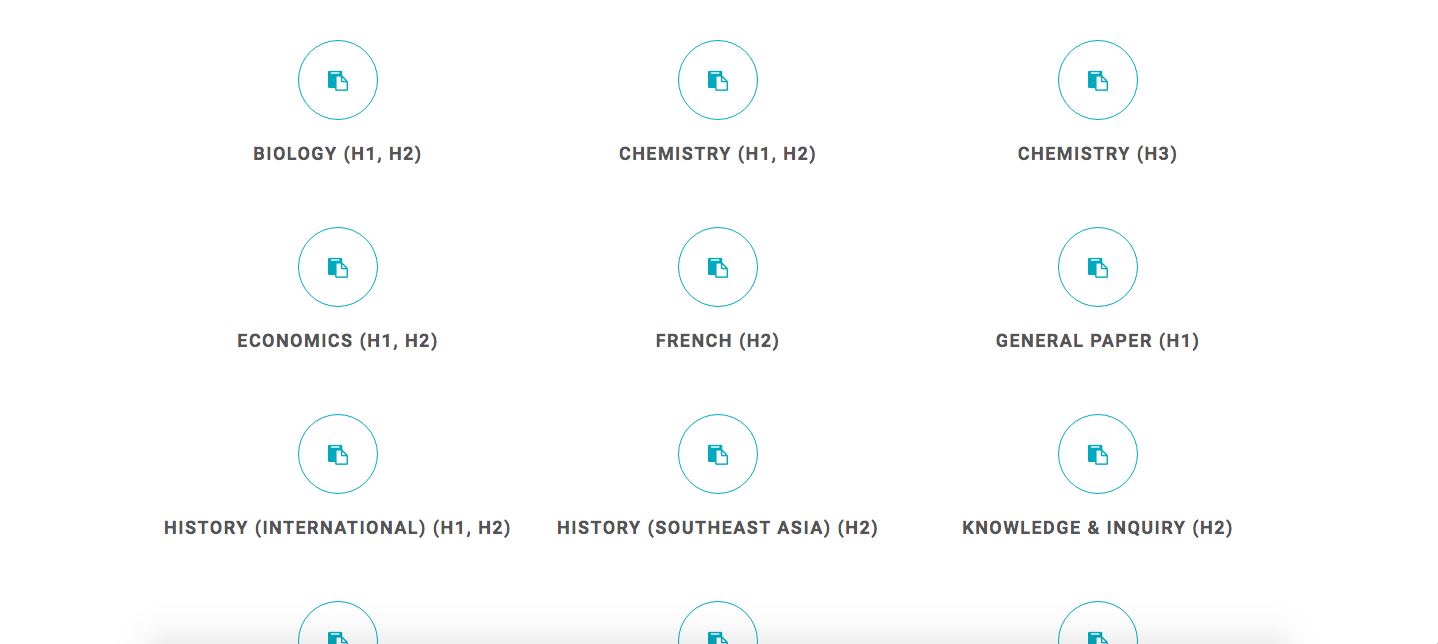Open the Economics (H1, H2) circle icon
The width and height of the screenshot is (1438, 644).
[x=338, y=268]
